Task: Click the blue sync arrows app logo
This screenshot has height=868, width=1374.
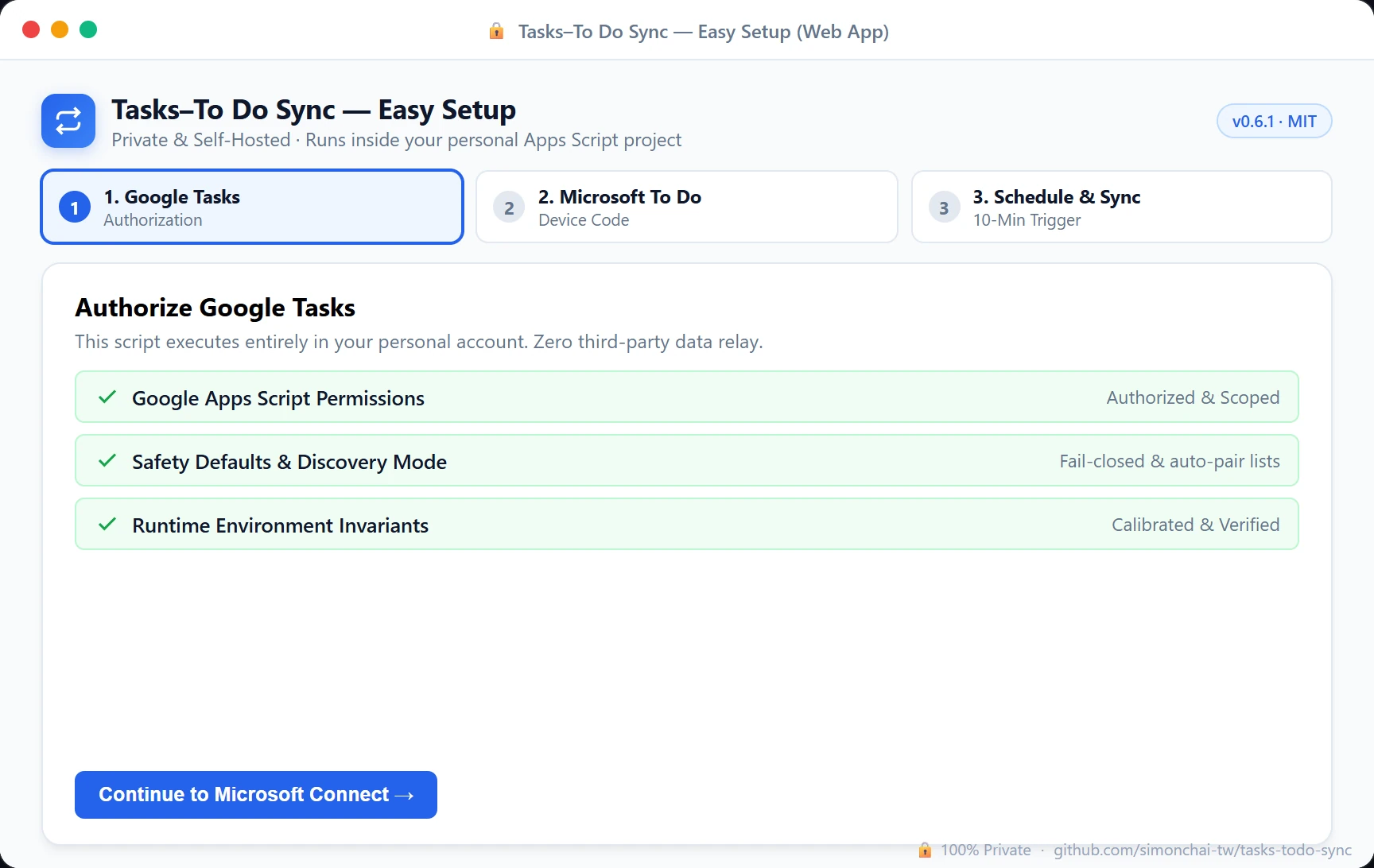Action: coord(68,121)
